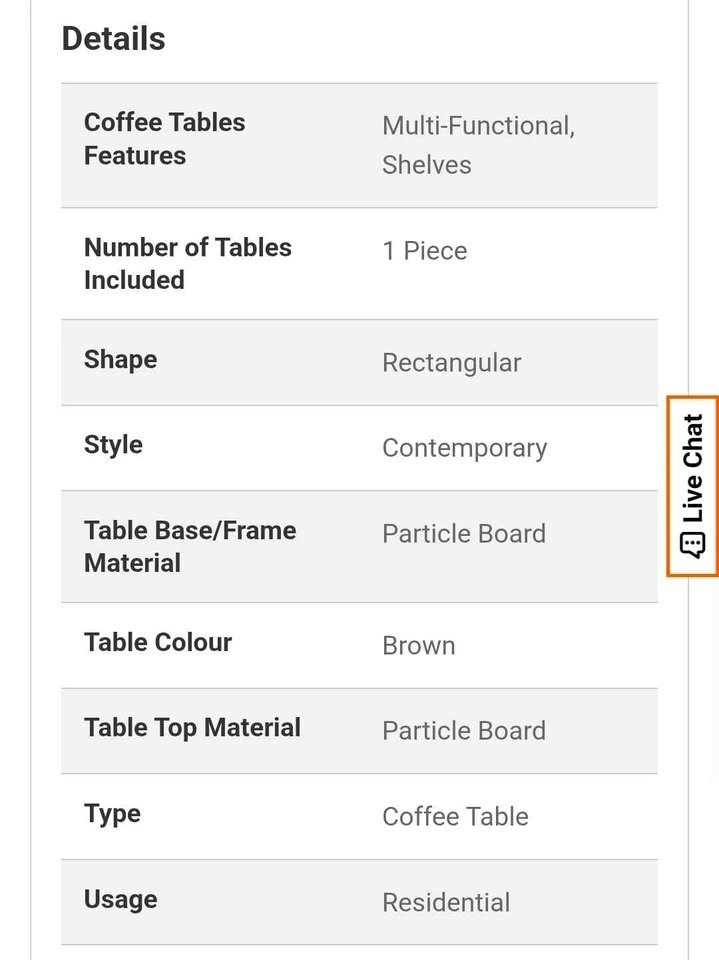The height and width of the screenshot is (960, 719).
Task: Click the Coffee Tables Features label
Action: pyautogui.click(x=164, y=139)
